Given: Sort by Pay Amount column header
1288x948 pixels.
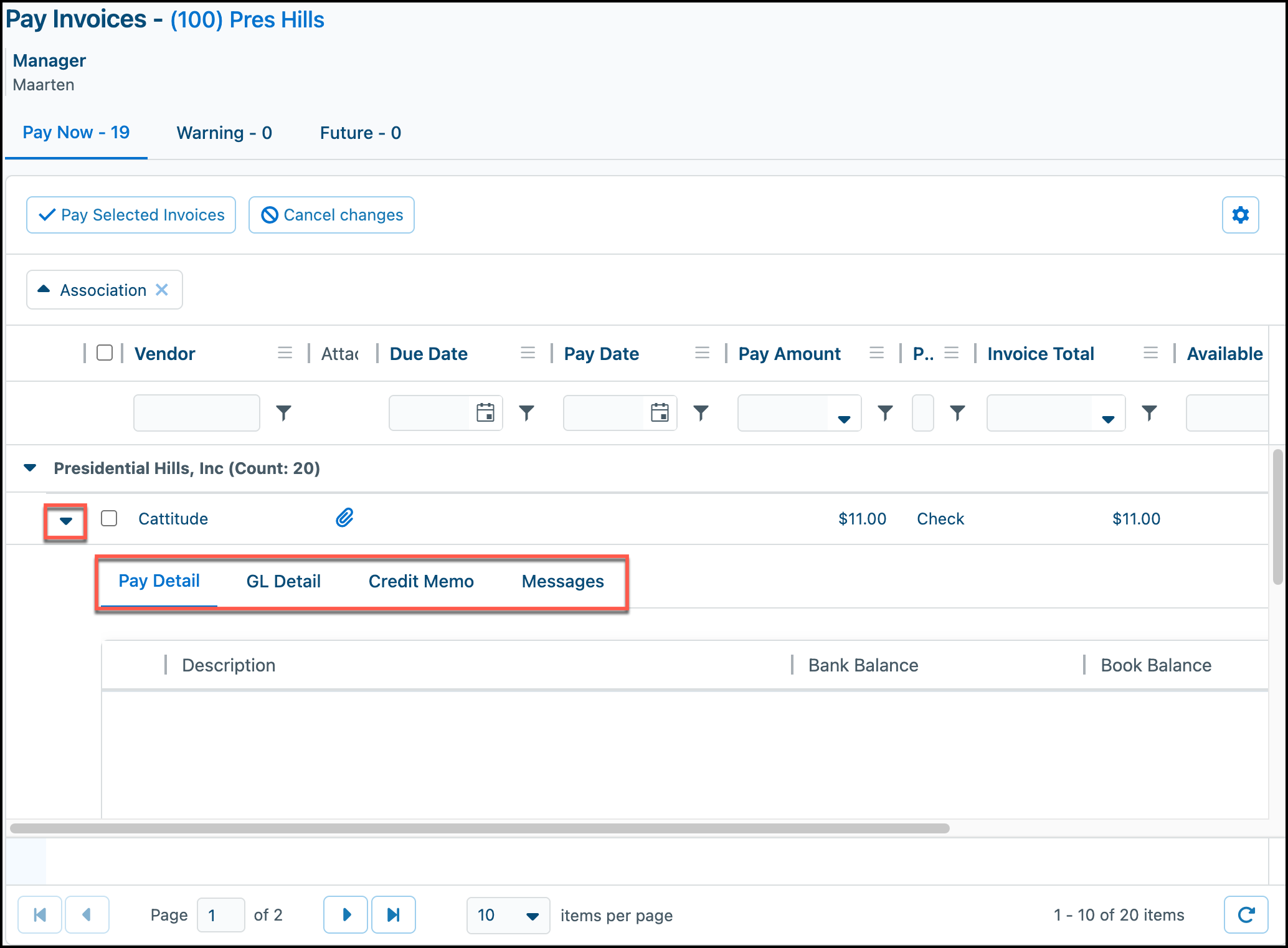Looking at the screenshot, I should (x=790, y=353).
